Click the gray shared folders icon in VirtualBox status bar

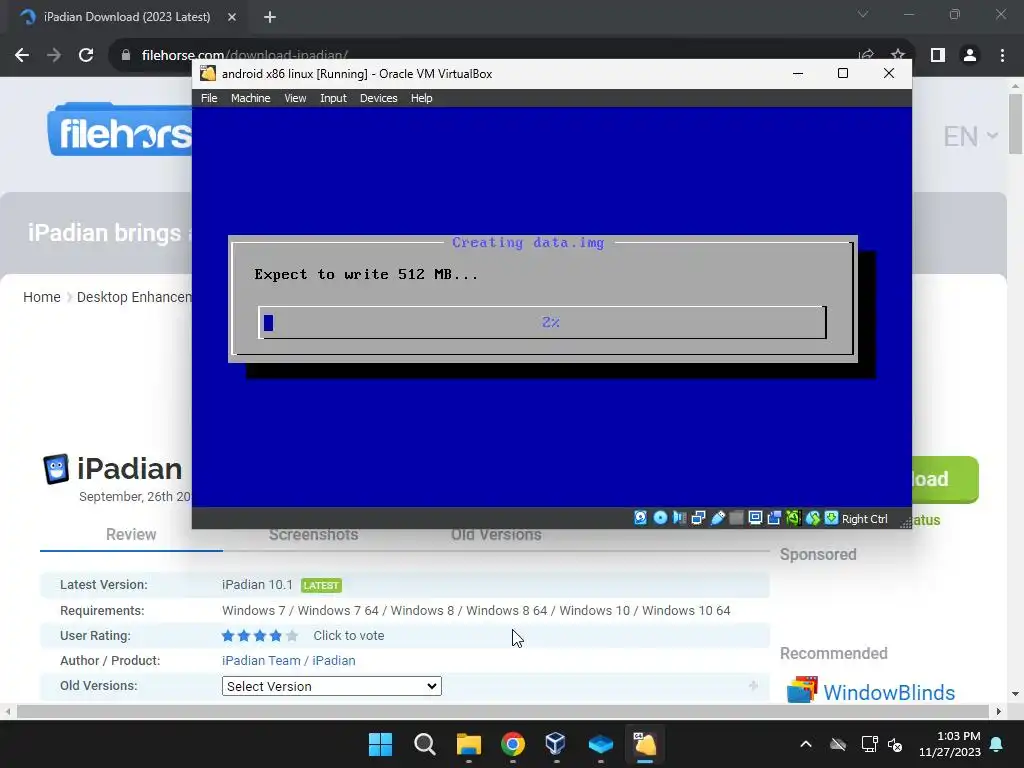click(x=736, y=518)
